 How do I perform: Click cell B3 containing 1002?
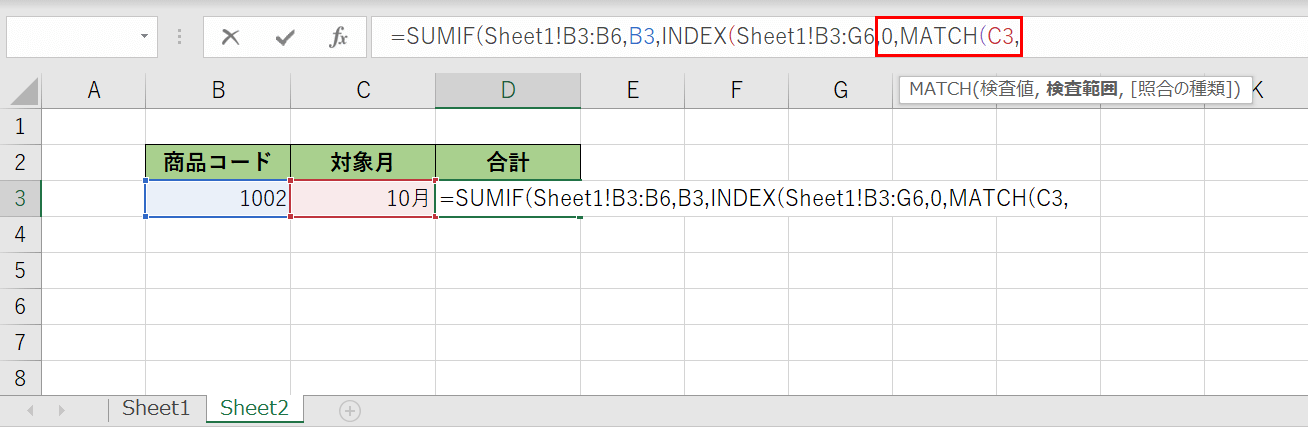pos(218,198)
